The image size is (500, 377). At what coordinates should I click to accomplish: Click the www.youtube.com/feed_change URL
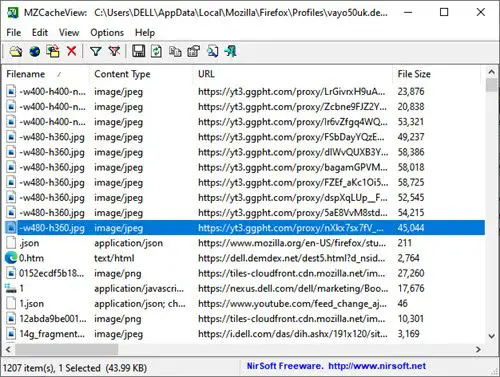[x=292, y=304]
